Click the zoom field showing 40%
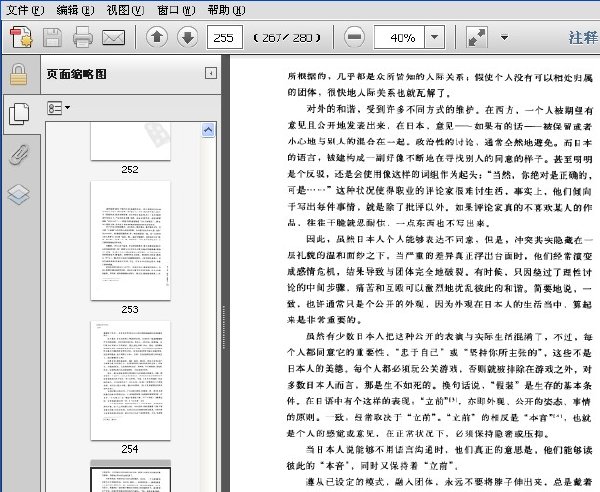This screenshot has height=492, width=600. pos(399,37)
